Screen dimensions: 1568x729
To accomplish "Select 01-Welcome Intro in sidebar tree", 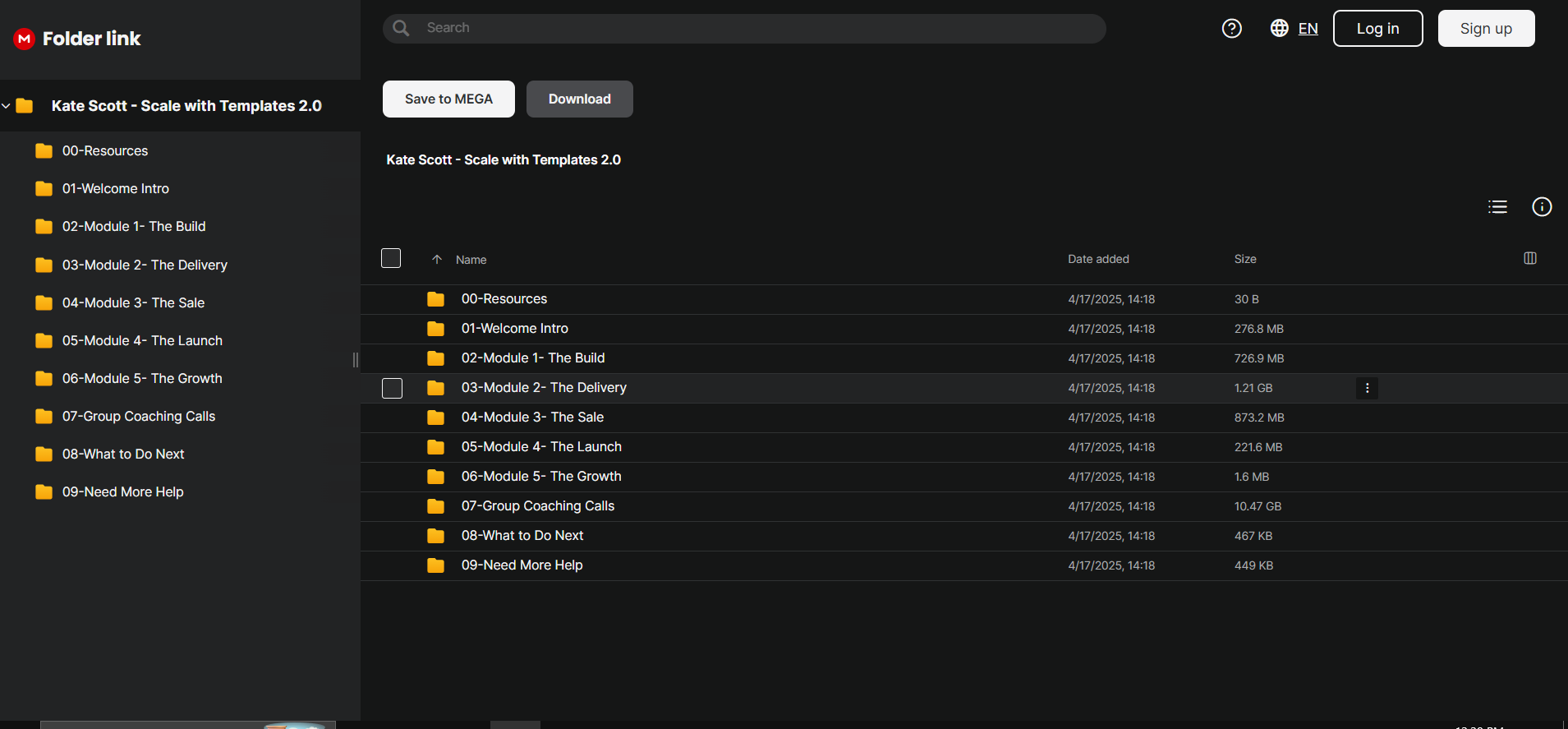I will [116, 189].
